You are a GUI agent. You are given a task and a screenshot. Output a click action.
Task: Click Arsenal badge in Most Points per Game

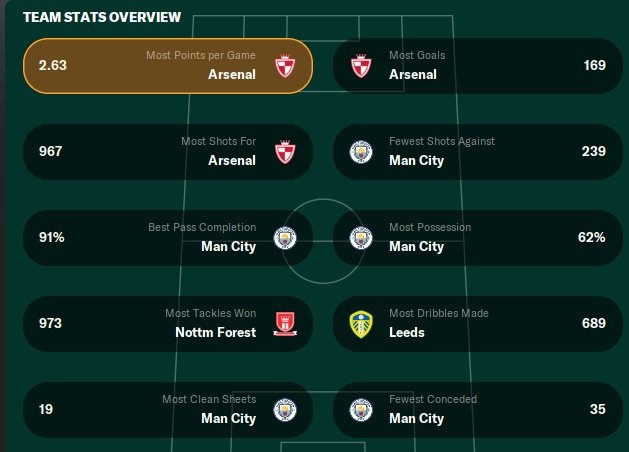pyautogui.click(x=285, y=66)
